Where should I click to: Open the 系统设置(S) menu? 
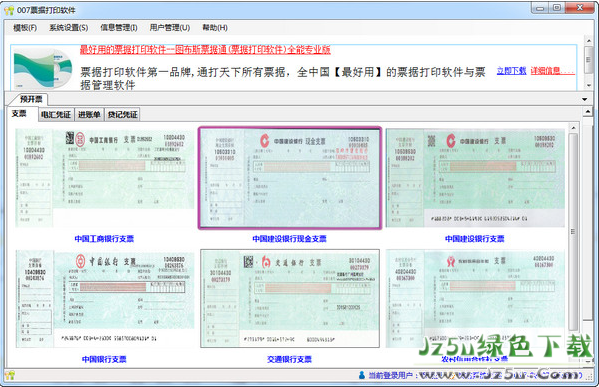68,28
